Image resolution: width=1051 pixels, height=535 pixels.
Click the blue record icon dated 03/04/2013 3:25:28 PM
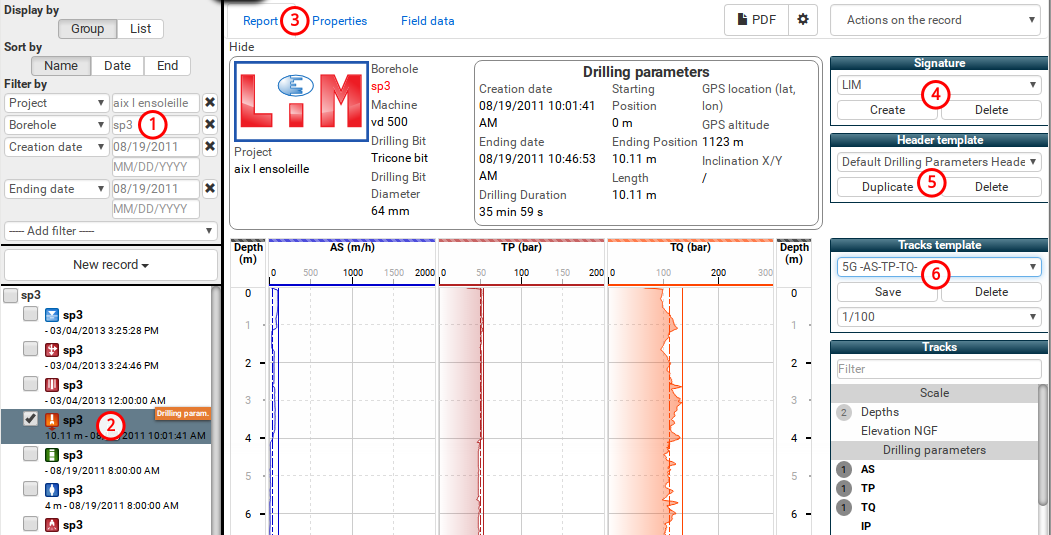click(54, 316)
